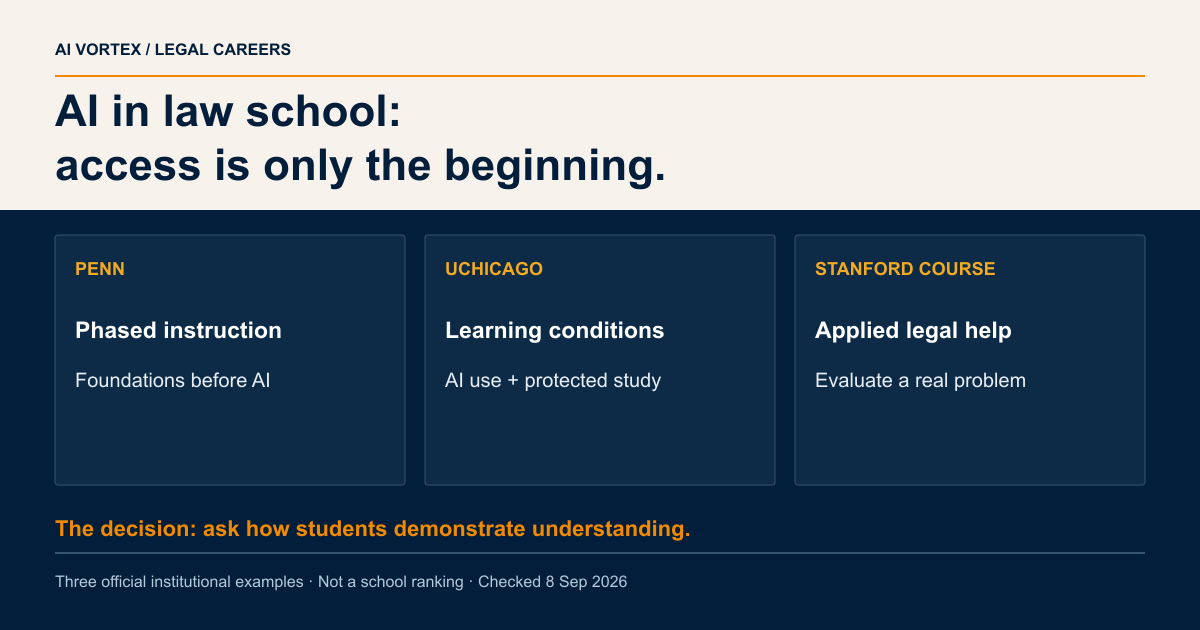Click the 'STANFORD COURSE' card label

coord(905,269)
